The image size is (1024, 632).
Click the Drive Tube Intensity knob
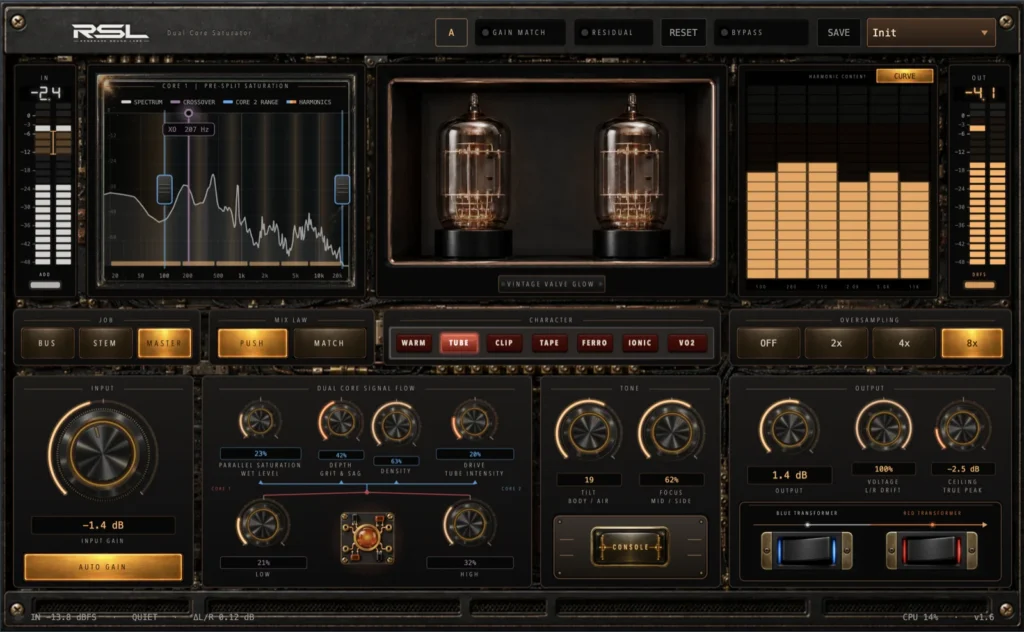point(474,422)
